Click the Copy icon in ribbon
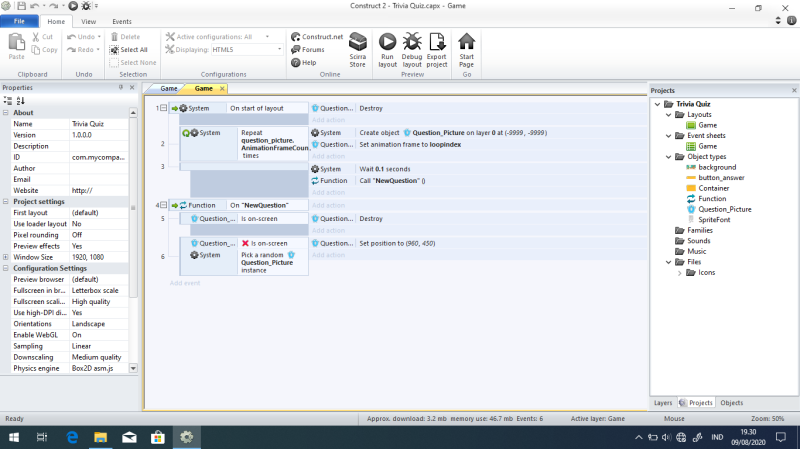 (36, 49)
